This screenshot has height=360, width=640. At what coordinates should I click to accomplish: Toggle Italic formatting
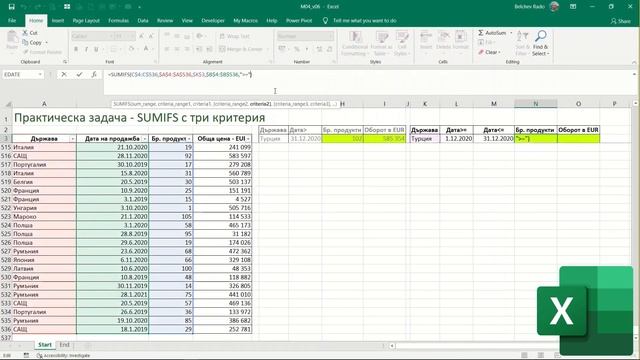pyautogui.click(x=86, y=49)
